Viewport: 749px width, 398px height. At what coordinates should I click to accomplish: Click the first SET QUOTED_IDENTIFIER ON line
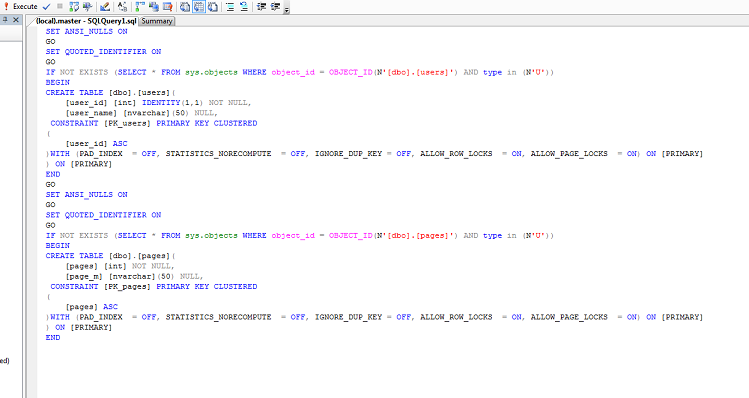[x=103, y=52]
